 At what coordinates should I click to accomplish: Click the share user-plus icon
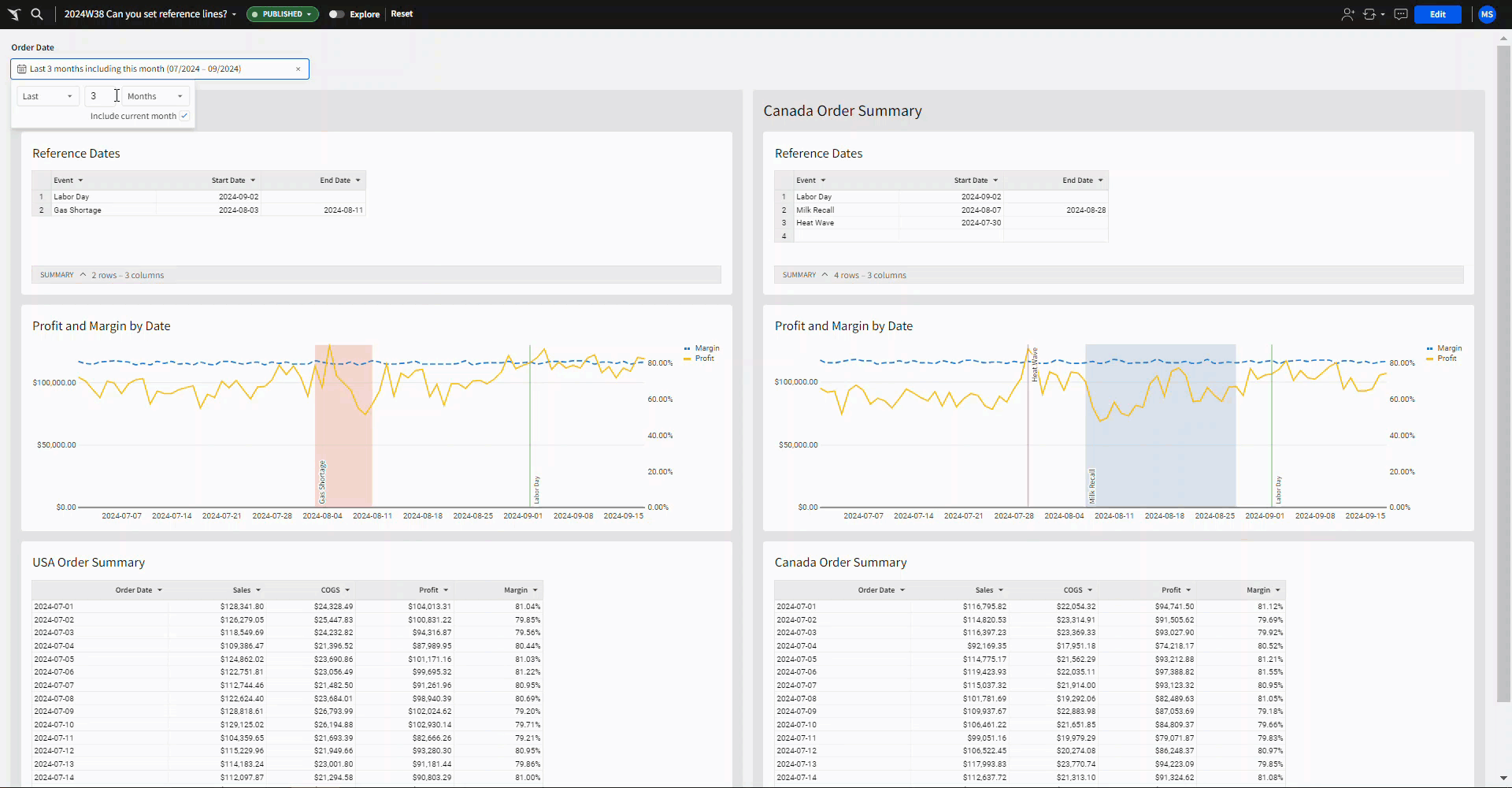(1347, 14)
